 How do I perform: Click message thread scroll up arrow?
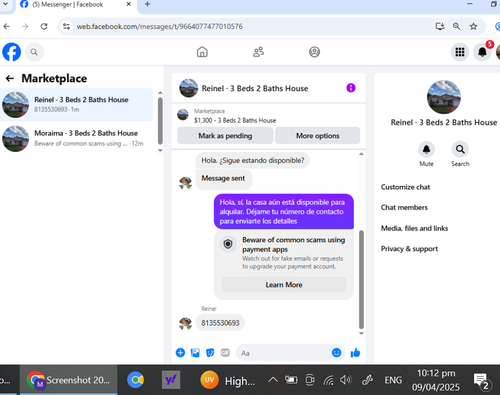coord(361,154)
